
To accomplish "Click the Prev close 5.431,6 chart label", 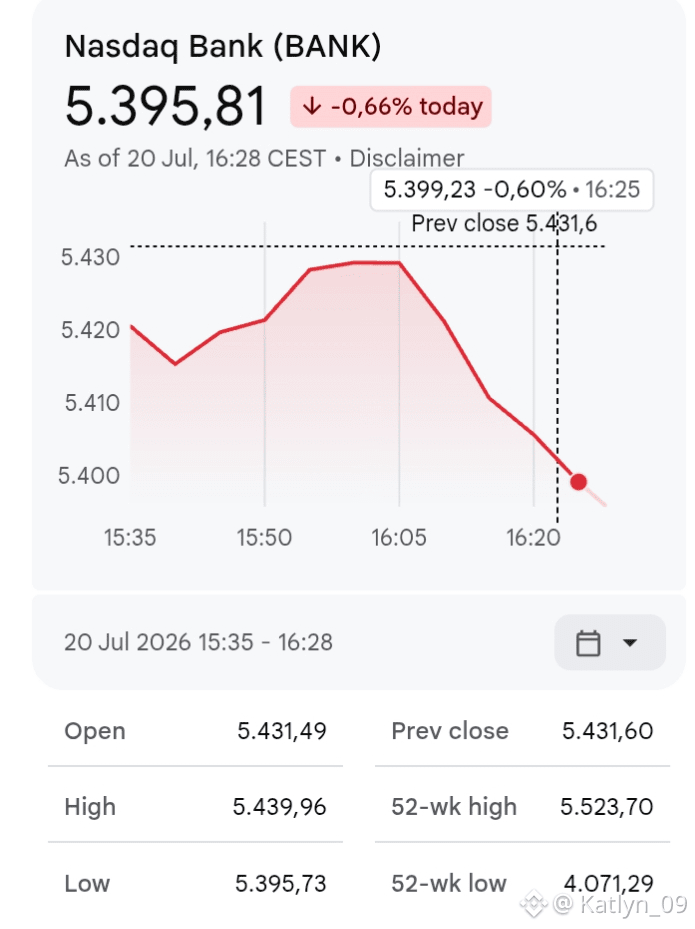I will (x=504, y=223).
